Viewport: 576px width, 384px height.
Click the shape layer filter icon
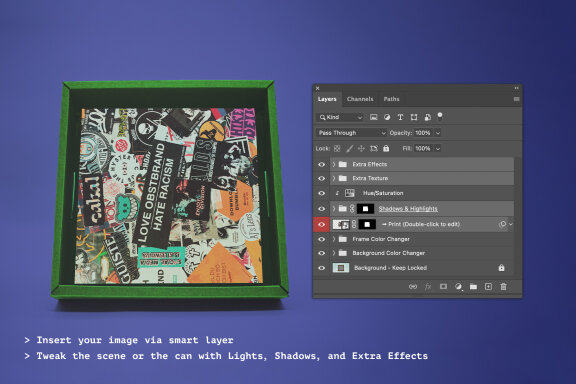pyautogui.click(x=414, y=117)
